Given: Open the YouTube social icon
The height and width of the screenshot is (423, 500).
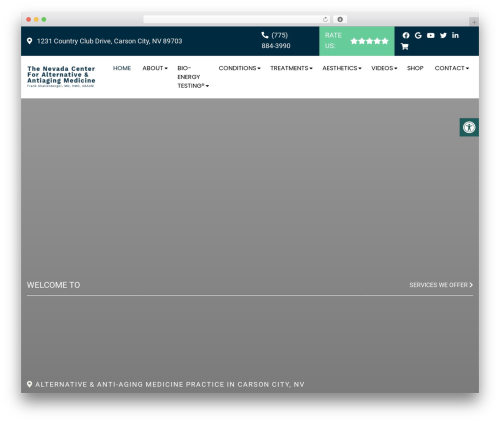Looking at the screenshot, I should pos(431,35).
